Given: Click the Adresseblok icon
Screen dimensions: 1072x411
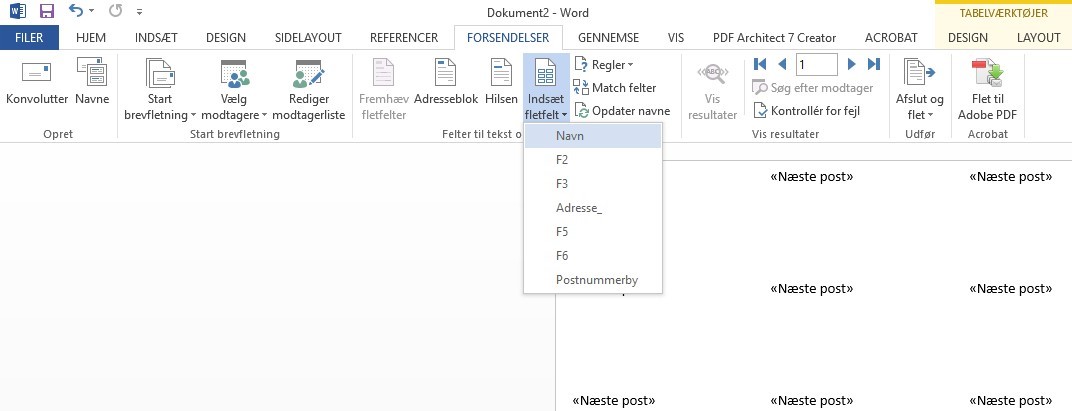Looking at the screenshot, I should pyautogui.click(x=446, y=72).
